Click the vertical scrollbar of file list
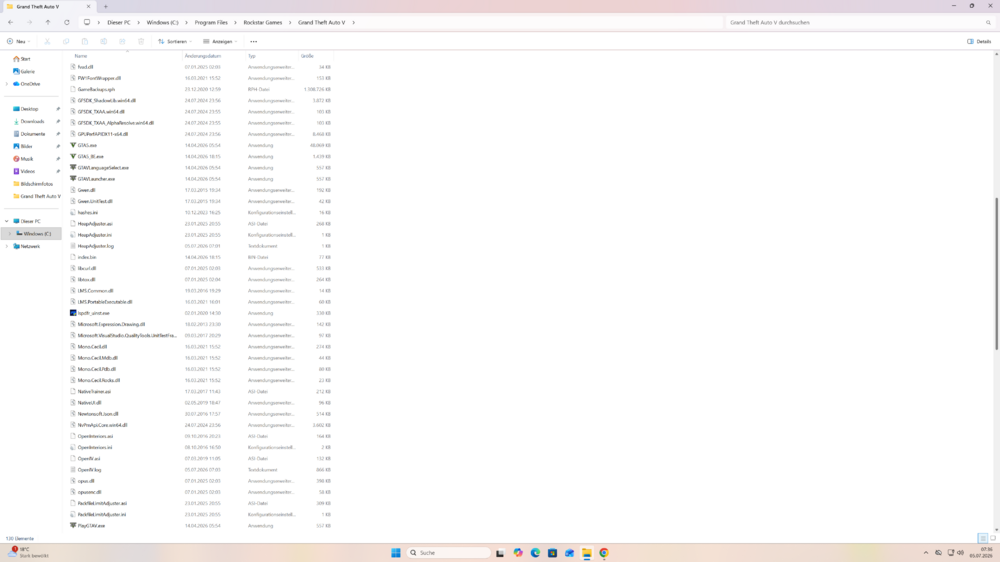 [997, 274]
